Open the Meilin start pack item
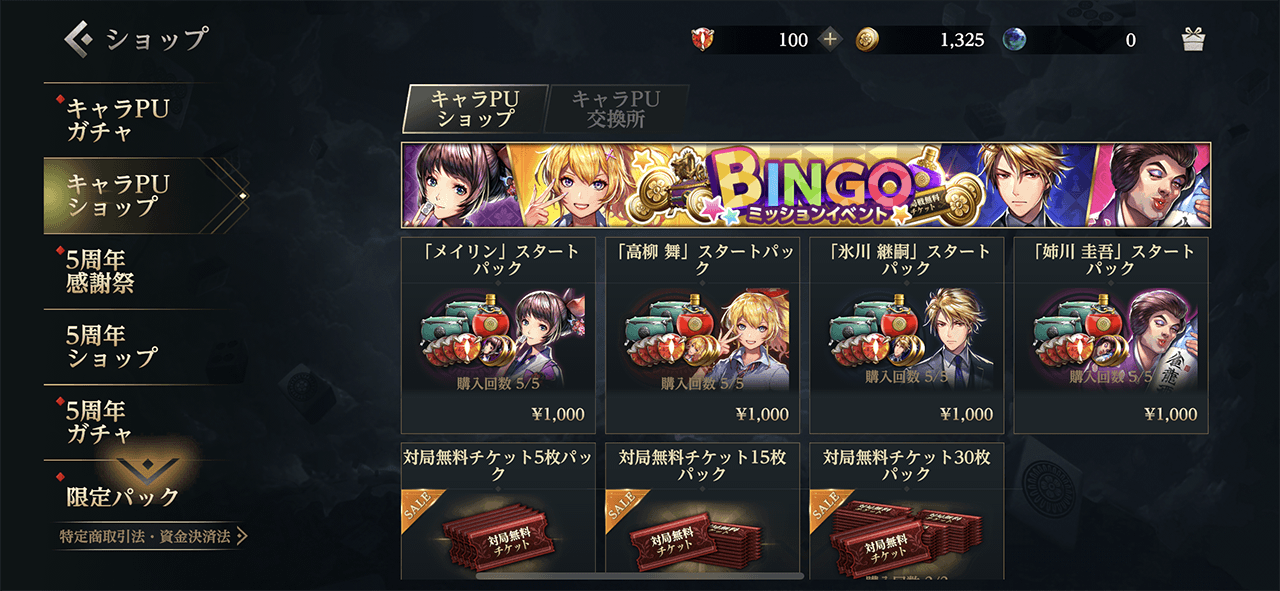Image resolution: width=1280 pixels, height=591 pixels. coord(498,335)
